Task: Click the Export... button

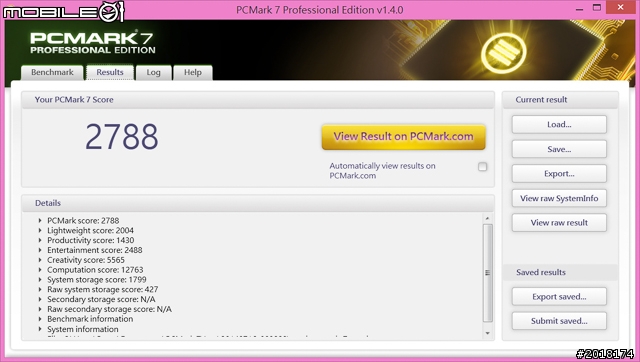Action: 559,173
